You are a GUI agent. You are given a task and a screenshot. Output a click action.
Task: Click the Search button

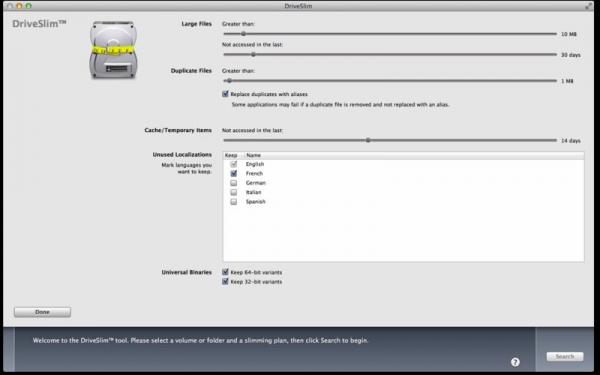point(565,356)
